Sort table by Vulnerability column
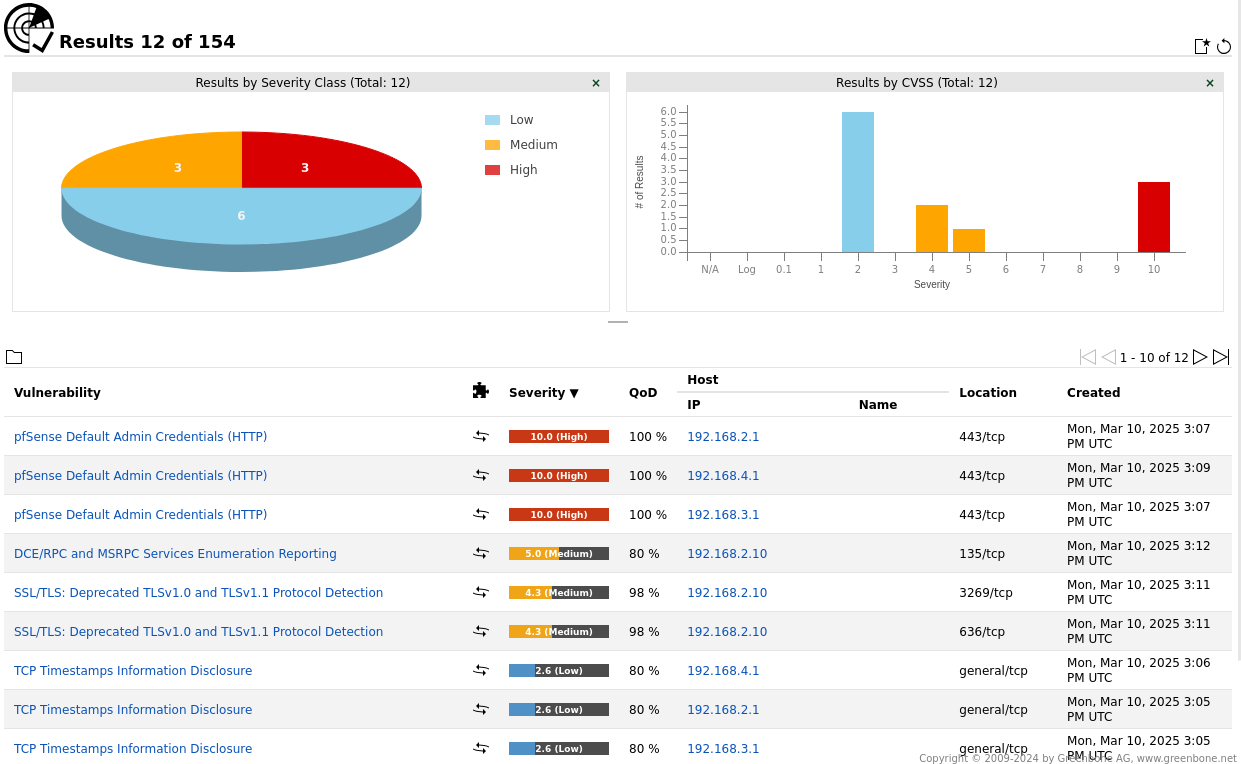The height and width of the screenshot is (764, 1241). pos(57,393)
